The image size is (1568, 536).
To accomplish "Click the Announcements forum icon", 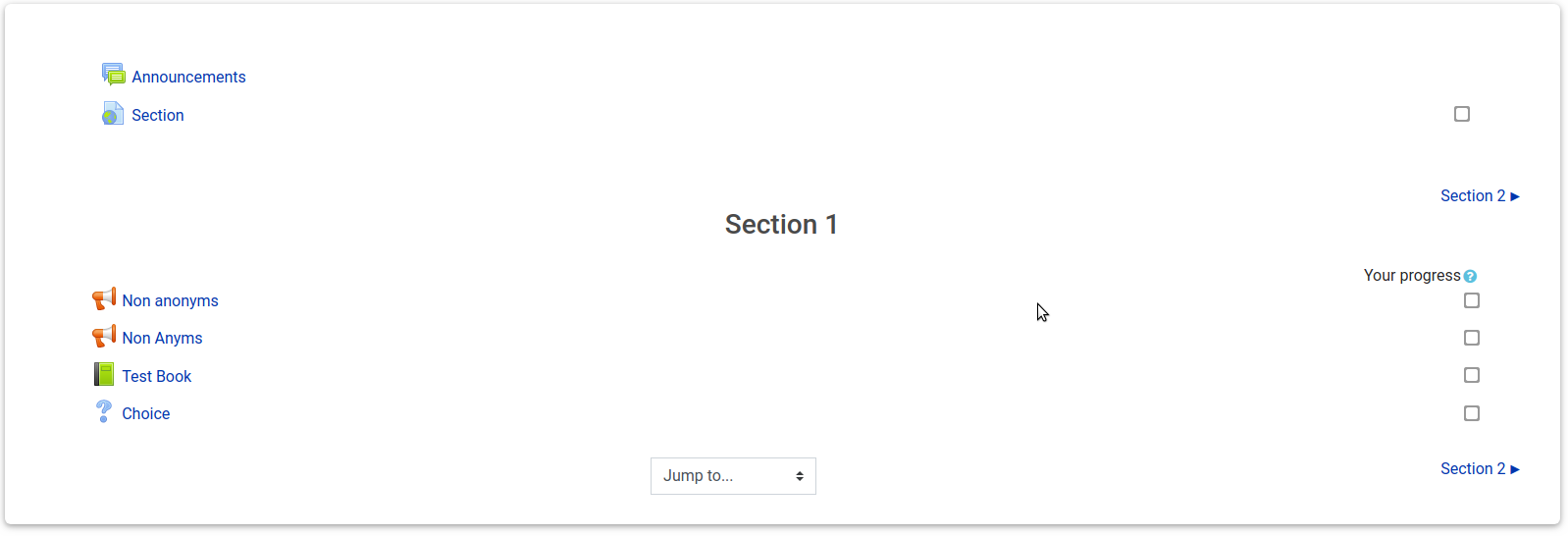I will point(114,75).
